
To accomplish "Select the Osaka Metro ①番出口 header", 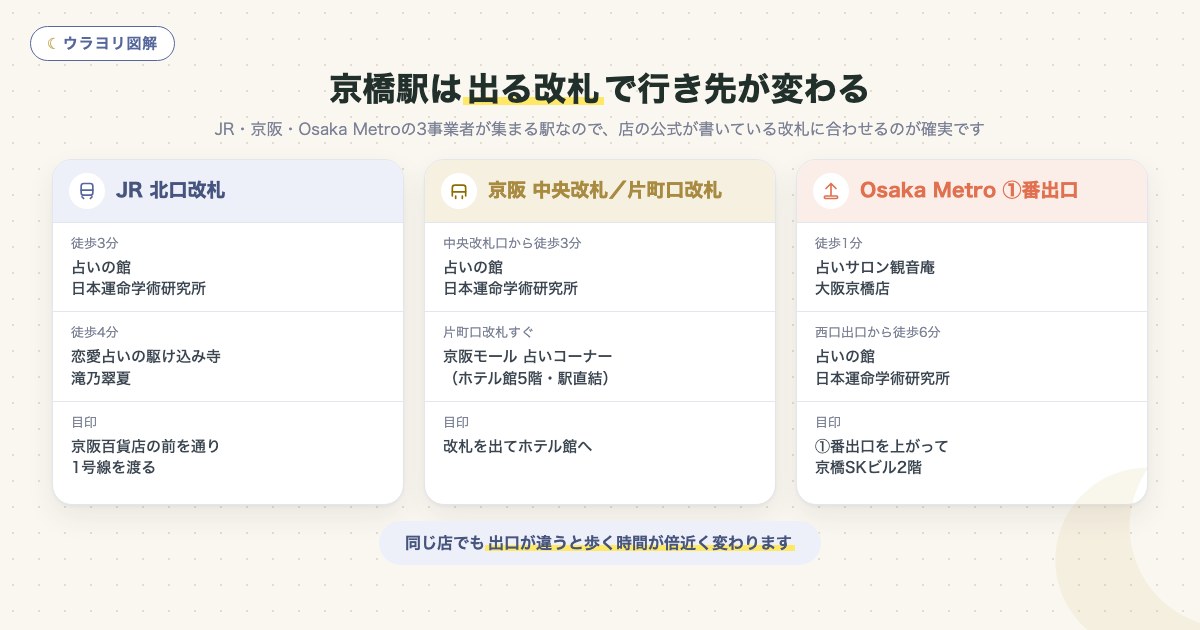I will (x=972, y=191).
